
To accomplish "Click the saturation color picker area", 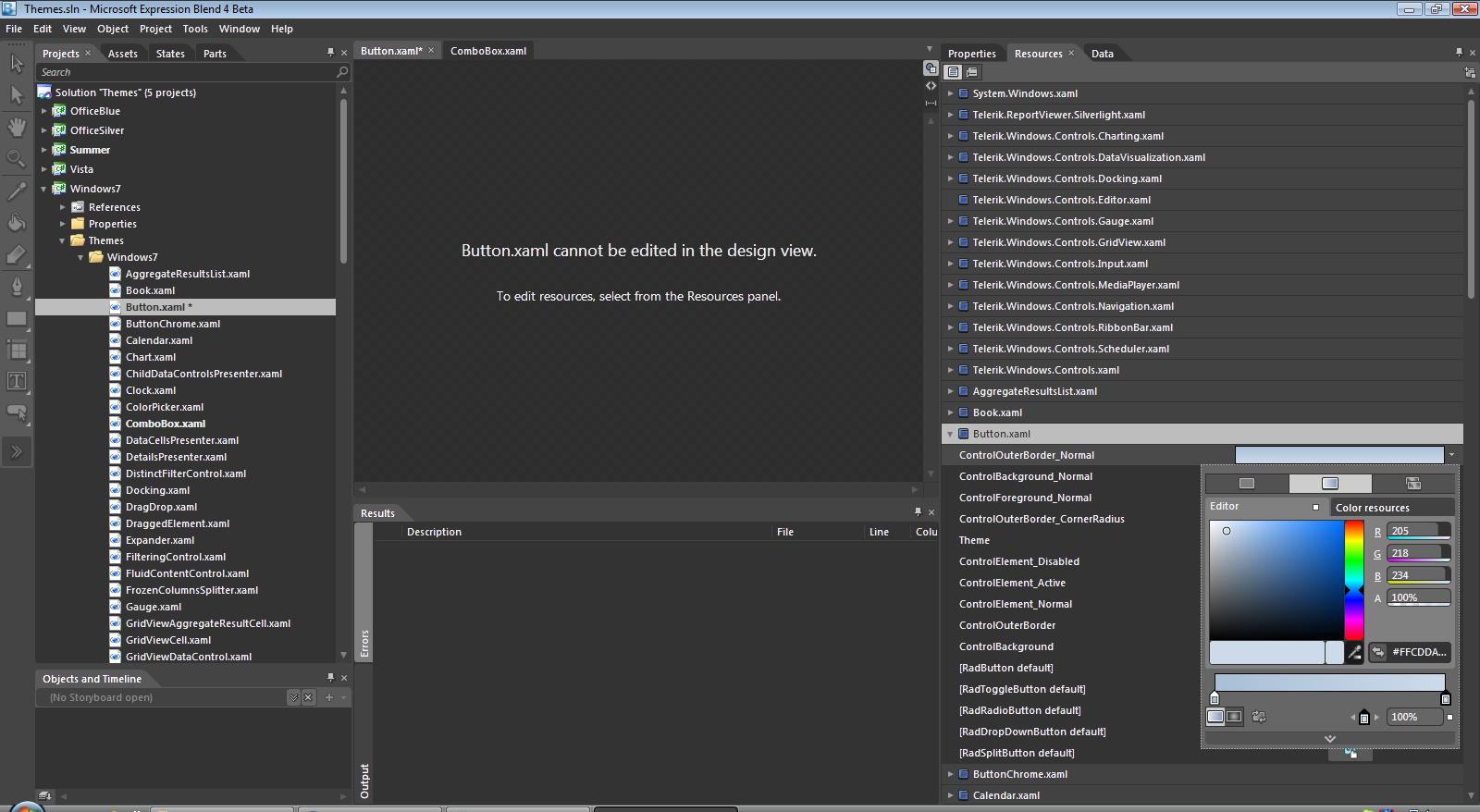I will click(x=1276, y=580).
